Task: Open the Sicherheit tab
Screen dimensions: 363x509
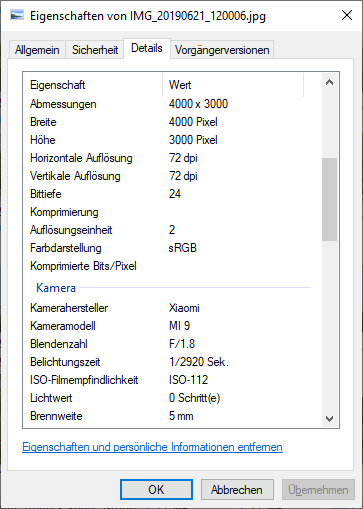Action: click(95, 50)
